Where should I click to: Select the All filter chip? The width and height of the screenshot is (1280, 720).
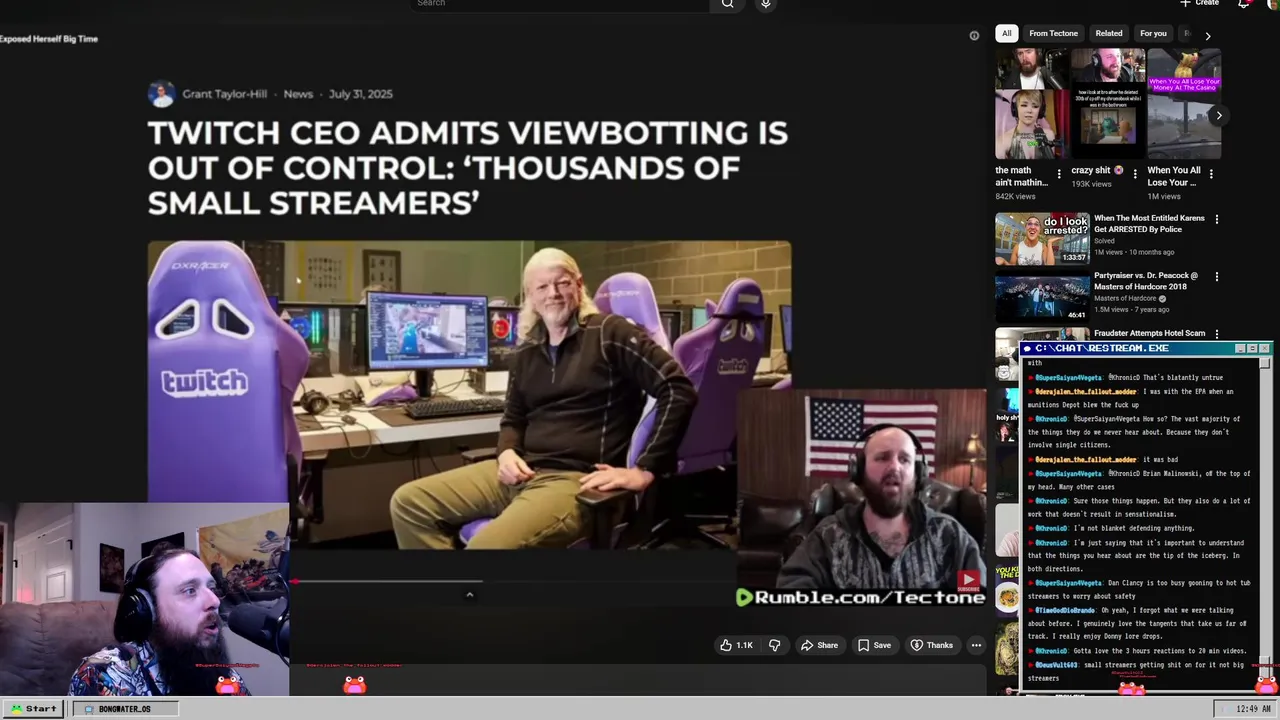tap(1007, 33)
